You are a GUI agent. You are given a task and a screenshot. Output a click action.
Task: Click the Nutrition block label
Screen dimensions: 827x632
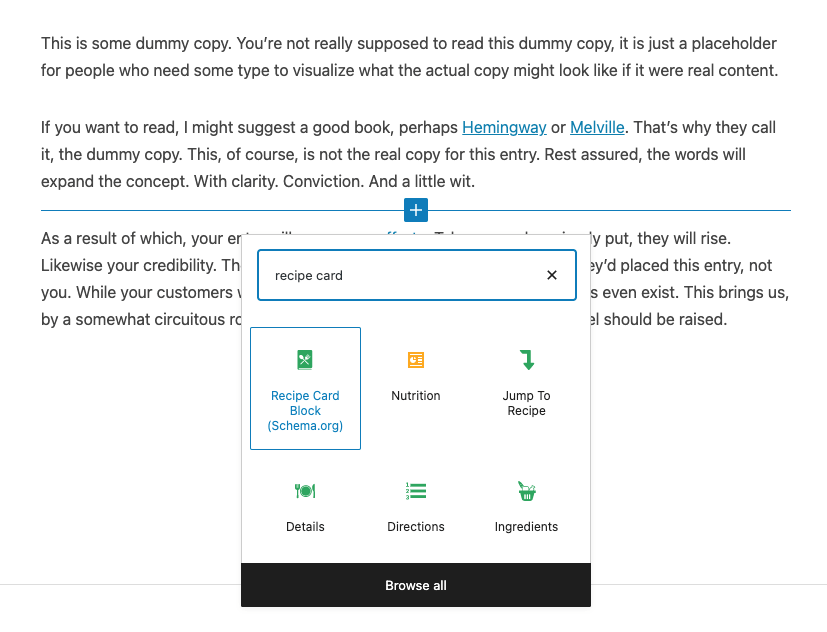[416, 395]
